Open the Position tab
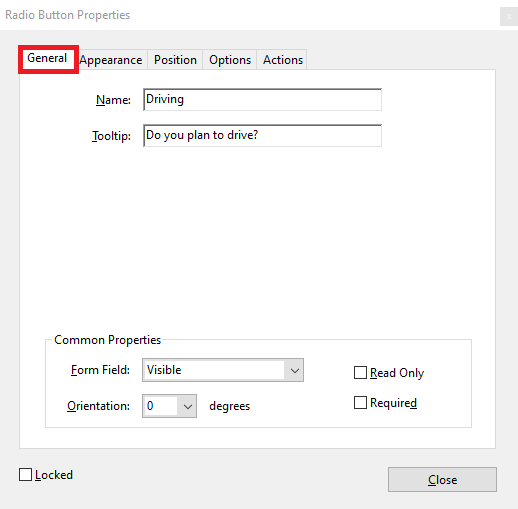The image size is (518, 509). pos(175,60)
